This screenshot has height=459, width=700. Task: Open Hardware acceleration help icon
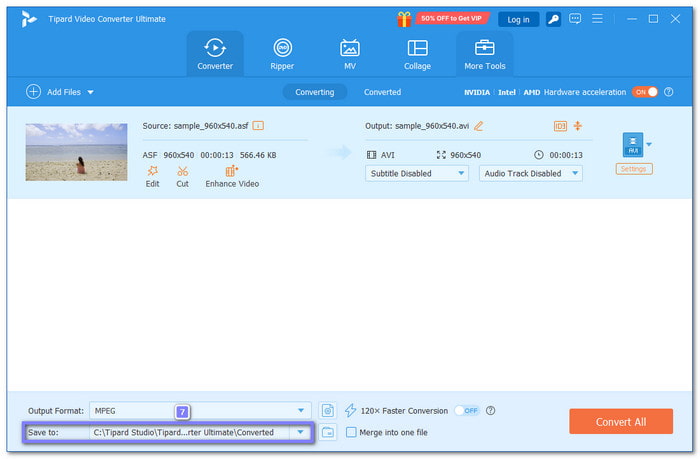pyautogui.click(x=668, y=92)
